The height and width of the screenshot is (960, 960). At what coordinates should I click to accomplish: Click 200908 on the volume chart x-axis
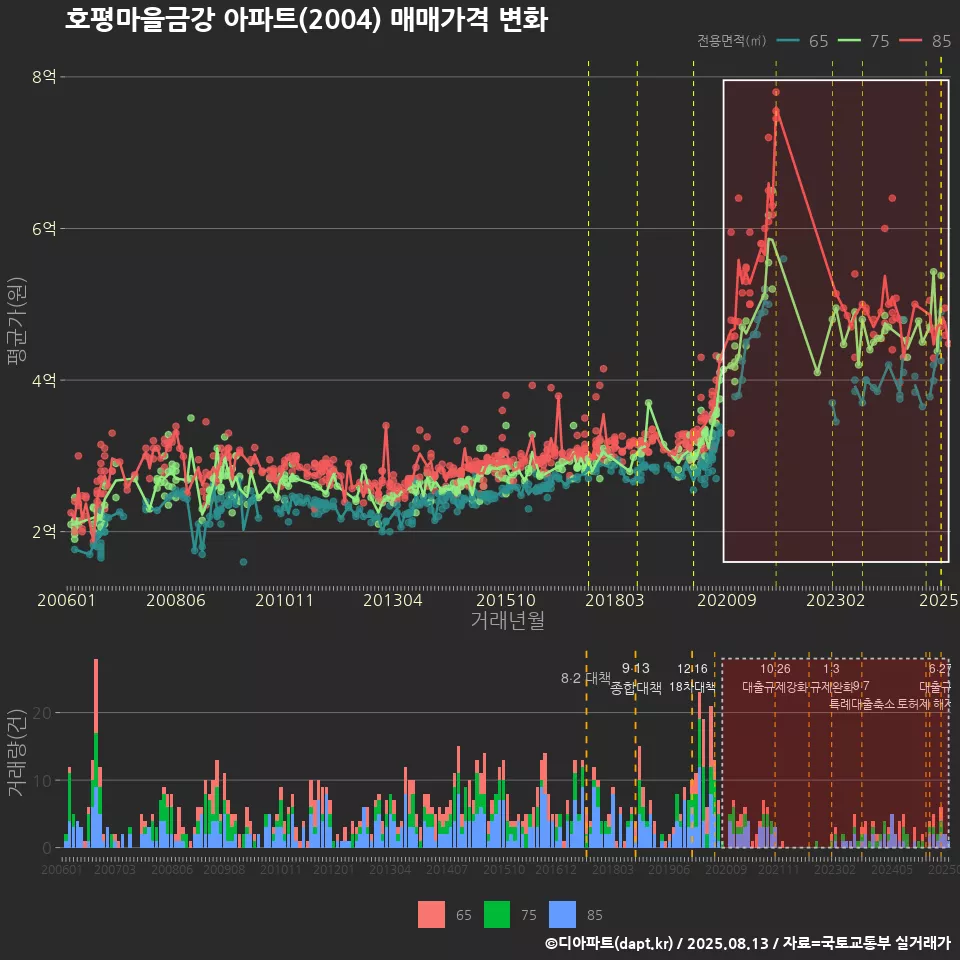pyautogui.click(x=224, y=869)
